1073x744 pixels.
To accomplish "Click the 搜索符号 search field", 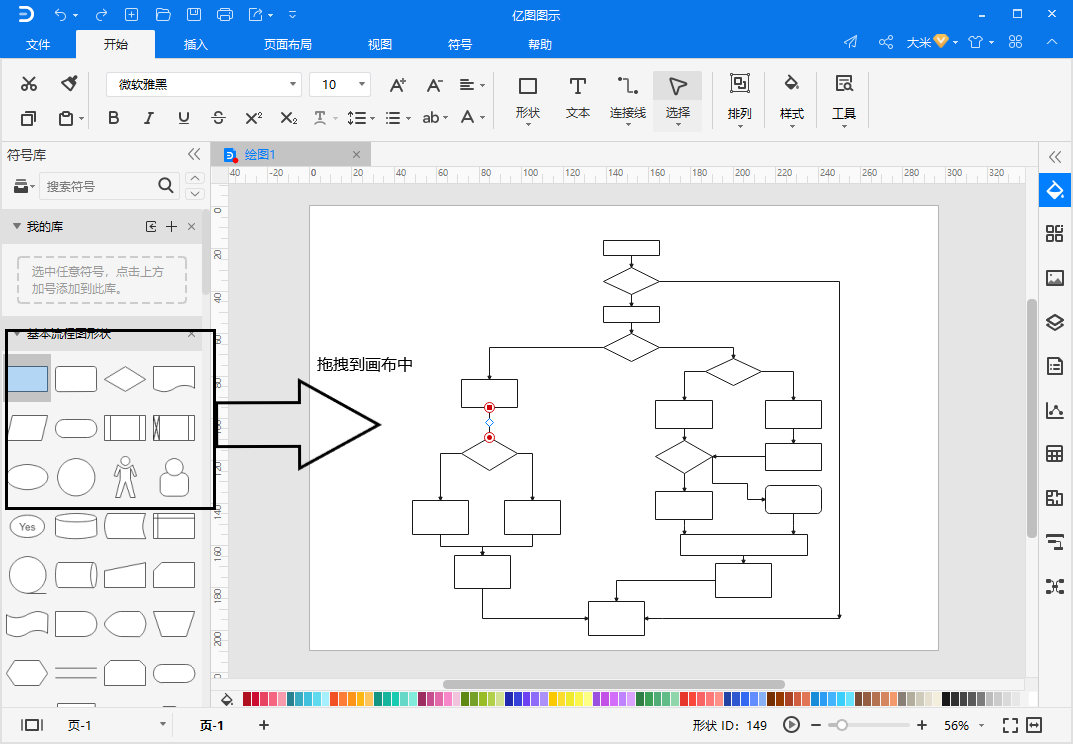I will click(109, 186).
